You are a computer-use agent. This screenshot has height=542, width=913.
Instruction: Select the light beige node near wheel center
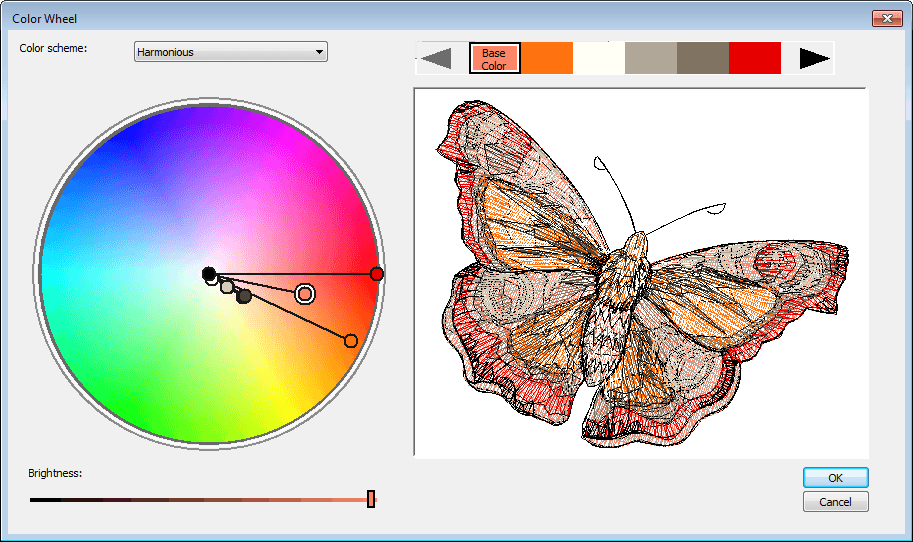tap(227, 287)
